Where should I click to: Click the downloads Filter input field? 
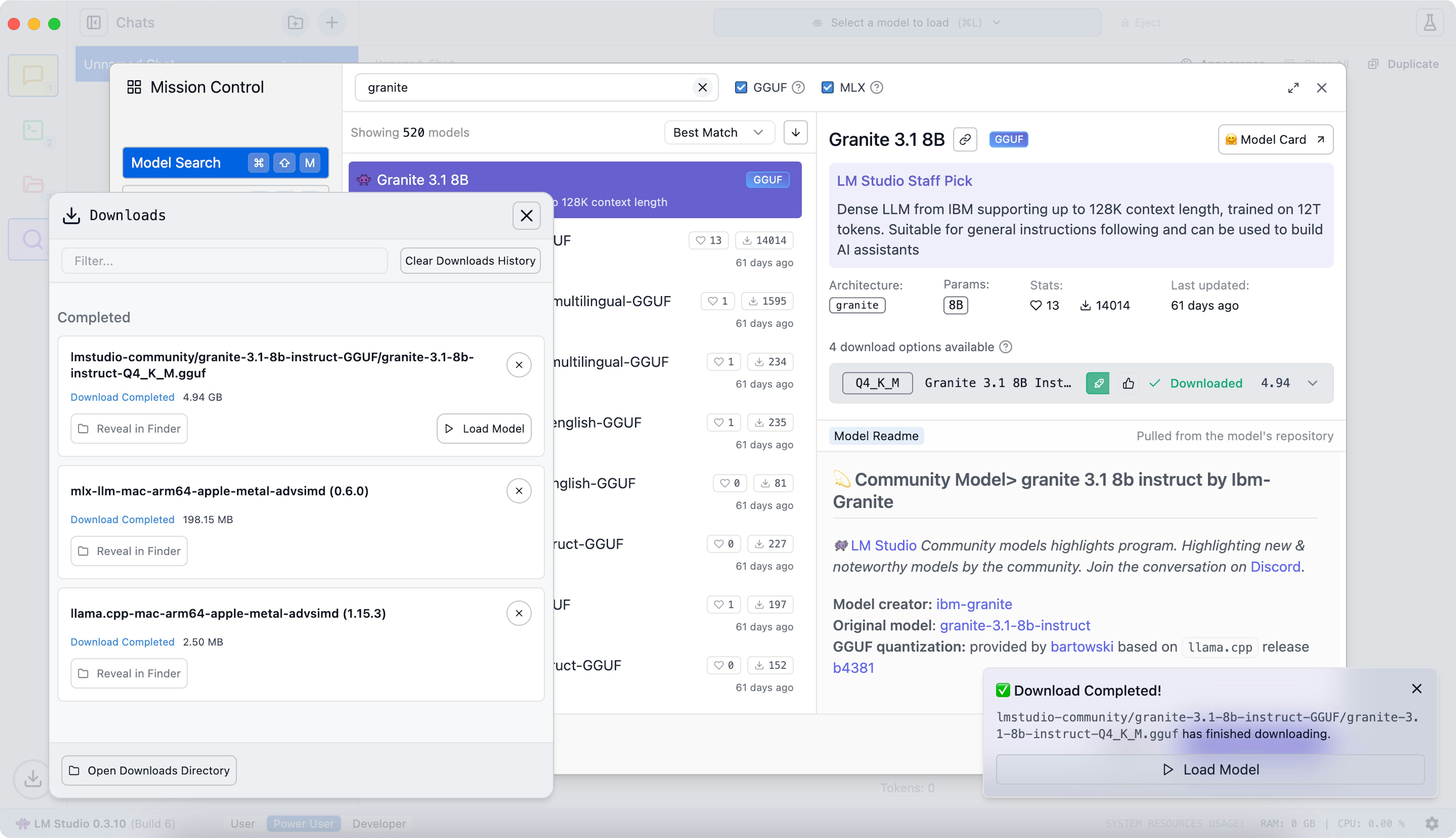224,261
